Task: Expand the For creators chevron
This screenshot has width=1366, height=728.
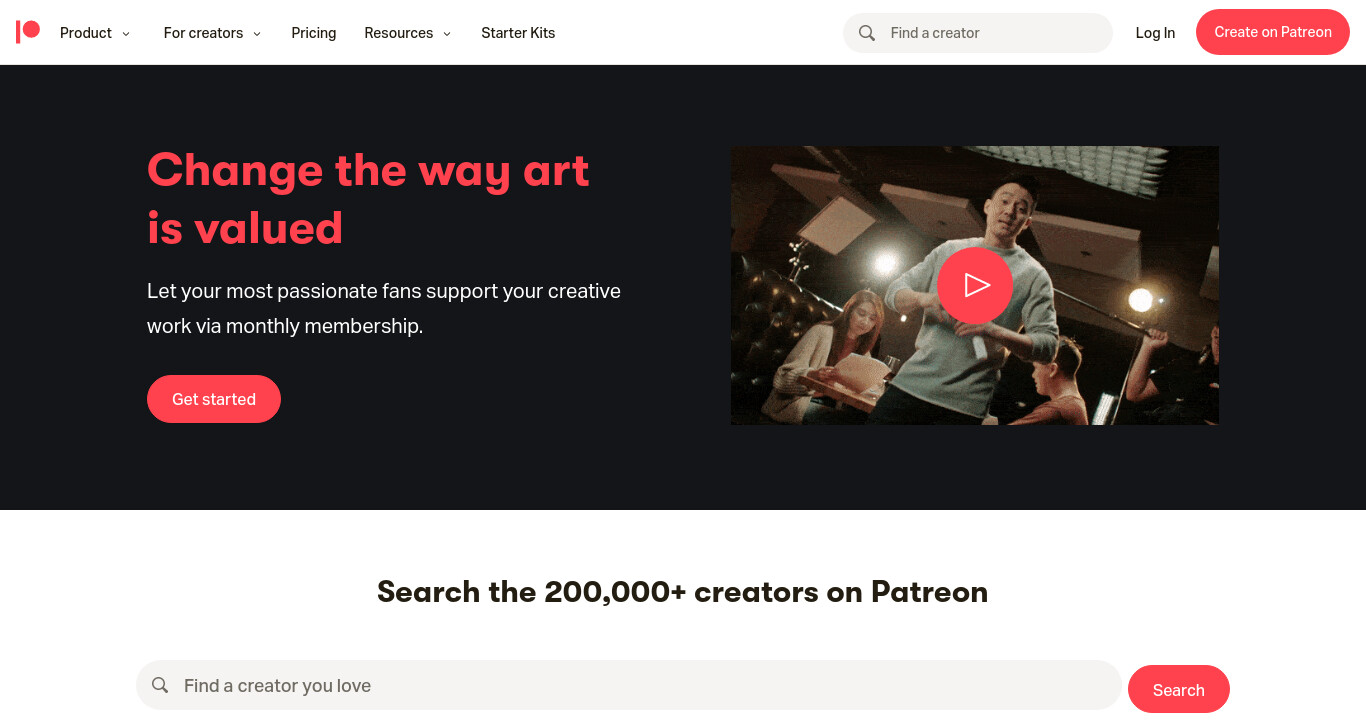Action: tap(257, 34)
